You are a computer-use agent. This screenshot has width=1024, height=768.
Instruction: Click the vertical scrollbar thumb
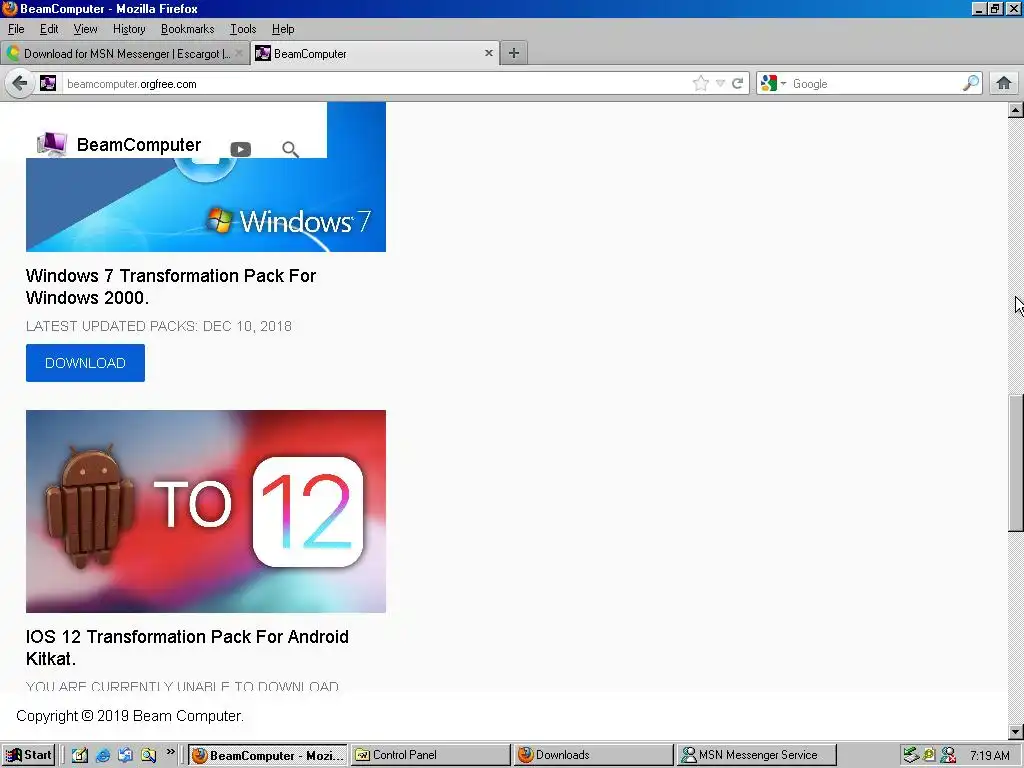(x=1016, y=463)
